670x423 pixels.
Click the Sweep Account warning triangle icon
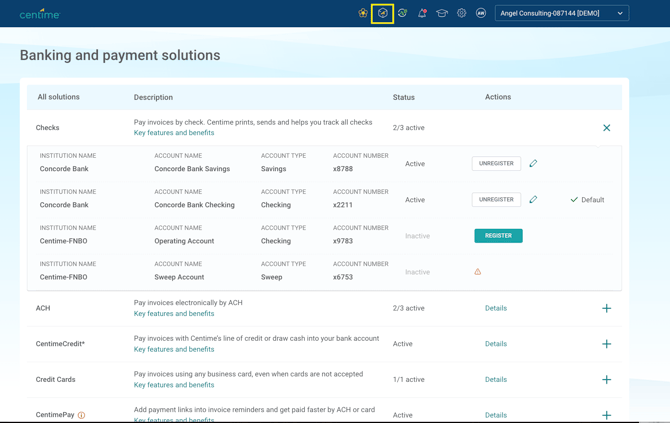[x=478, y=272]
